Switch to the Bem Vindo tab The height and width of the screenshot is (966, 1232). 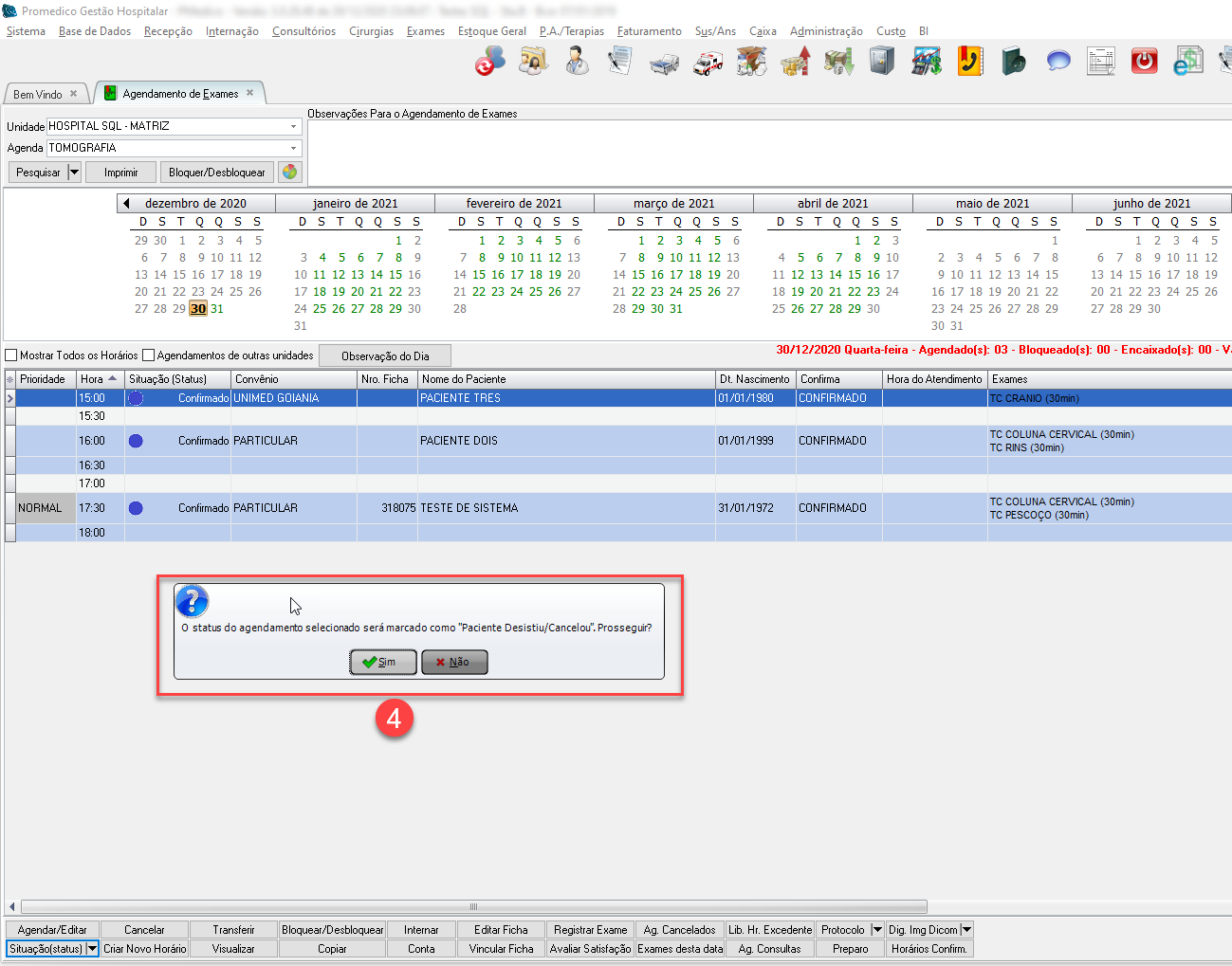click(38, 94)
